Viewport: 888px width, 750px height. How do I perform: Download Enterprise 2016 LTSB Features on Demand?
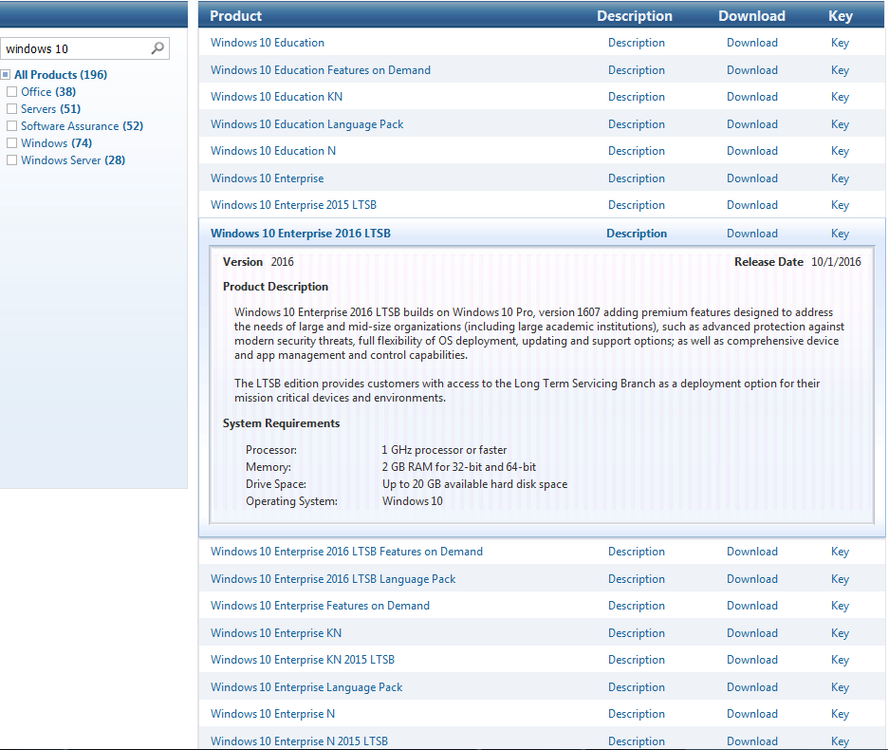(x=752, y=552)
